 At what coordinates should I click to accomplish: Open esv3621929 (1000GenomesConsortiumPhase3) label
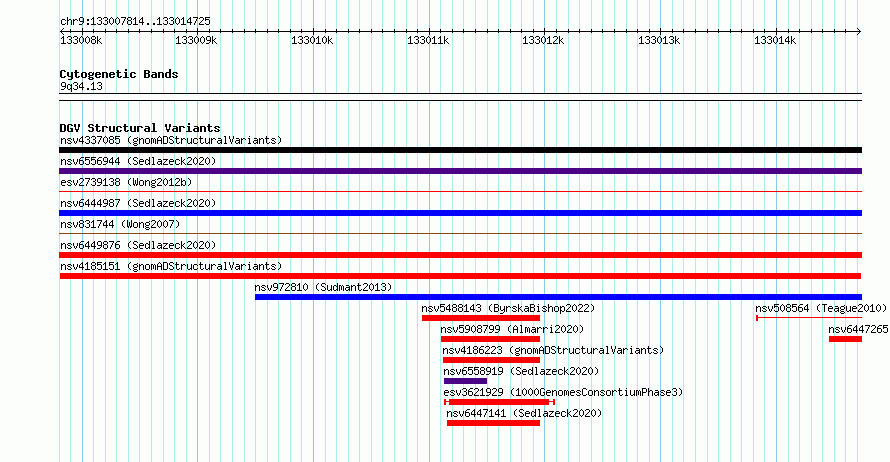[x=563, y=392]
